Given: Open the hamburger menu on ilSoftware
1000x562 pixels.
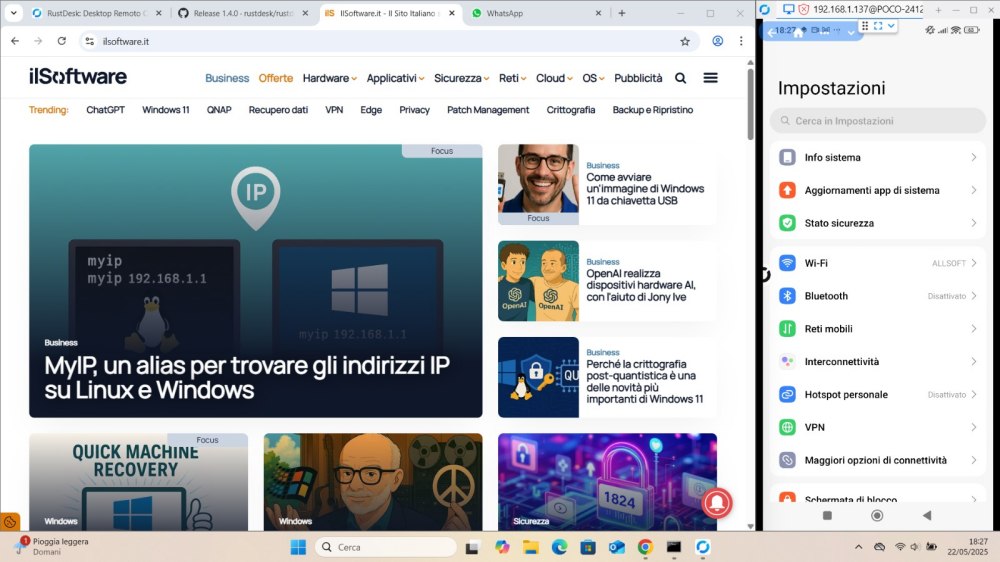Looking at the screenshot, I should click(x=710, y=78).
